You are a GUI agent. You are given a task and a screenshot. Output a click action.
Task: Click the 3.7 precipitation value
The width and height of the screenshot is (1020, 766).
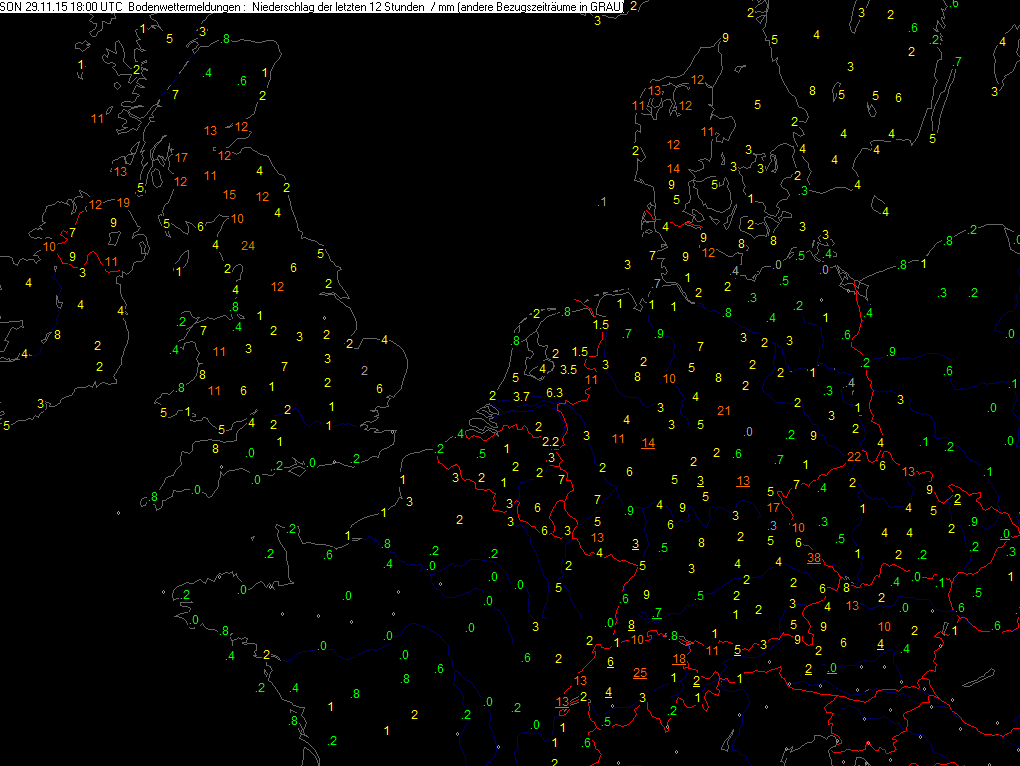521,397
